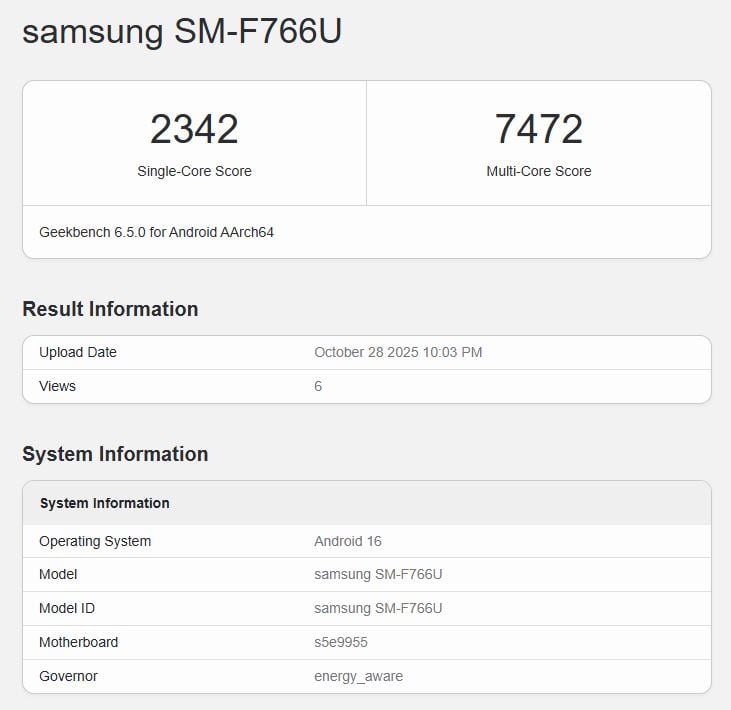731x710 pixels.
Task: Click the Result Information section heading
Action: pyautogui.click(x=110, y=309)
